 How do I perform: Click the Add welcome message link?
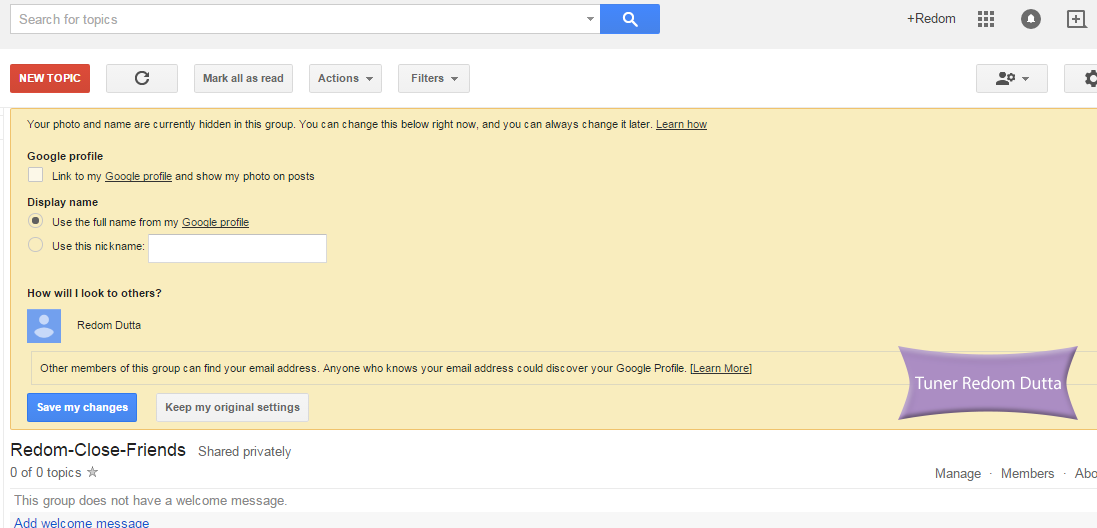coord(82,522)
